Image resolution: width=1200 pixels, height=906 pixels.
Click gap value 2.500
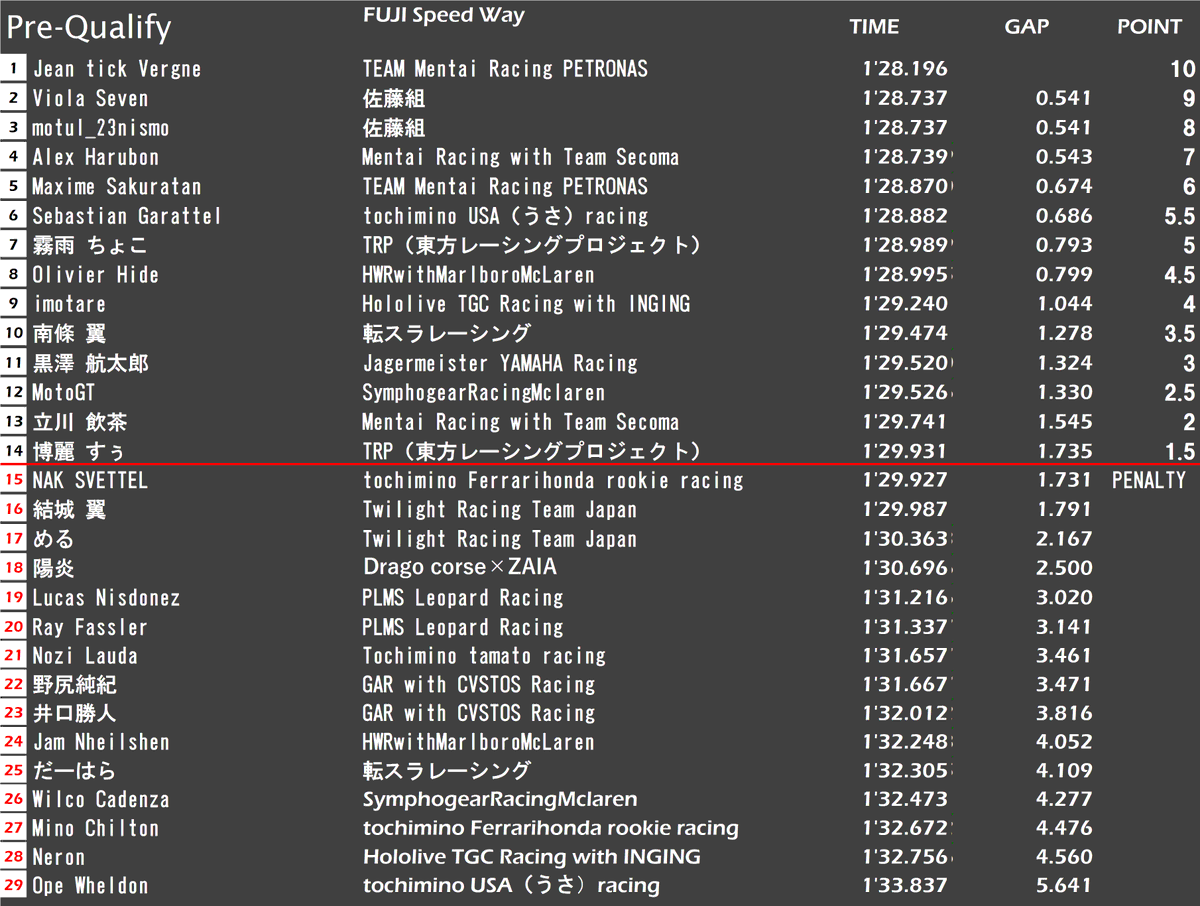point(1064,568)
